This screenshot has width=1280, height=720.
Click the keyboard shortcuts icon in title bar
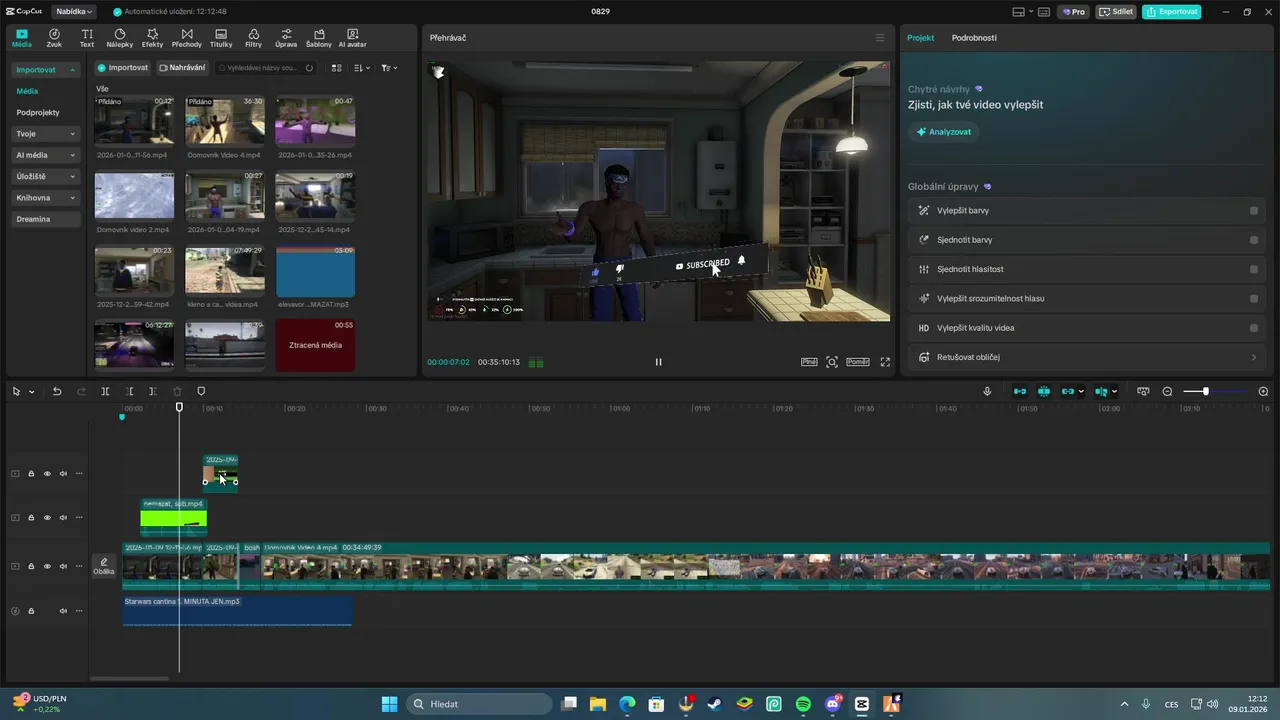point(1044,12)
